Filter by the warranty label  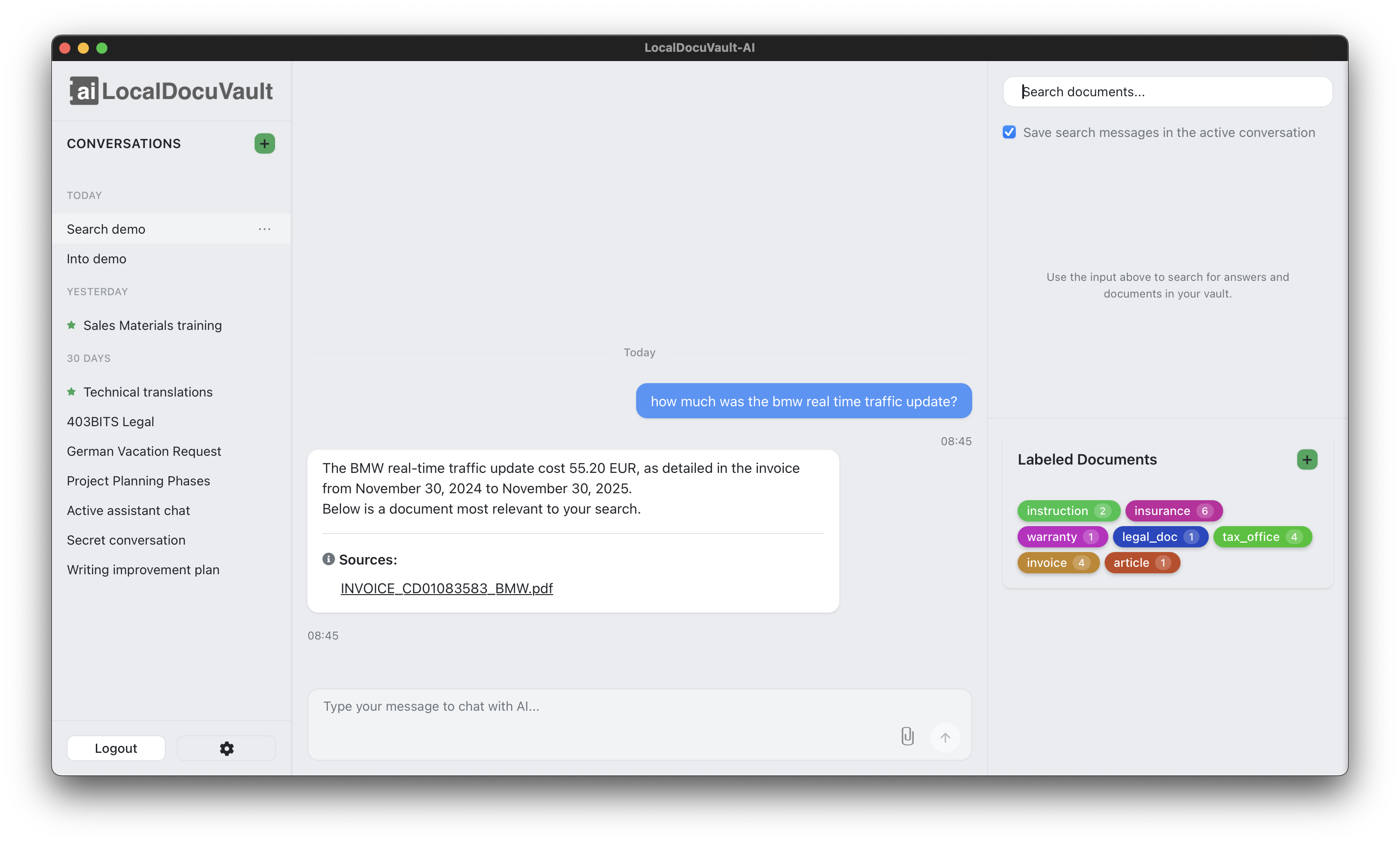(x=1062, y=537)
